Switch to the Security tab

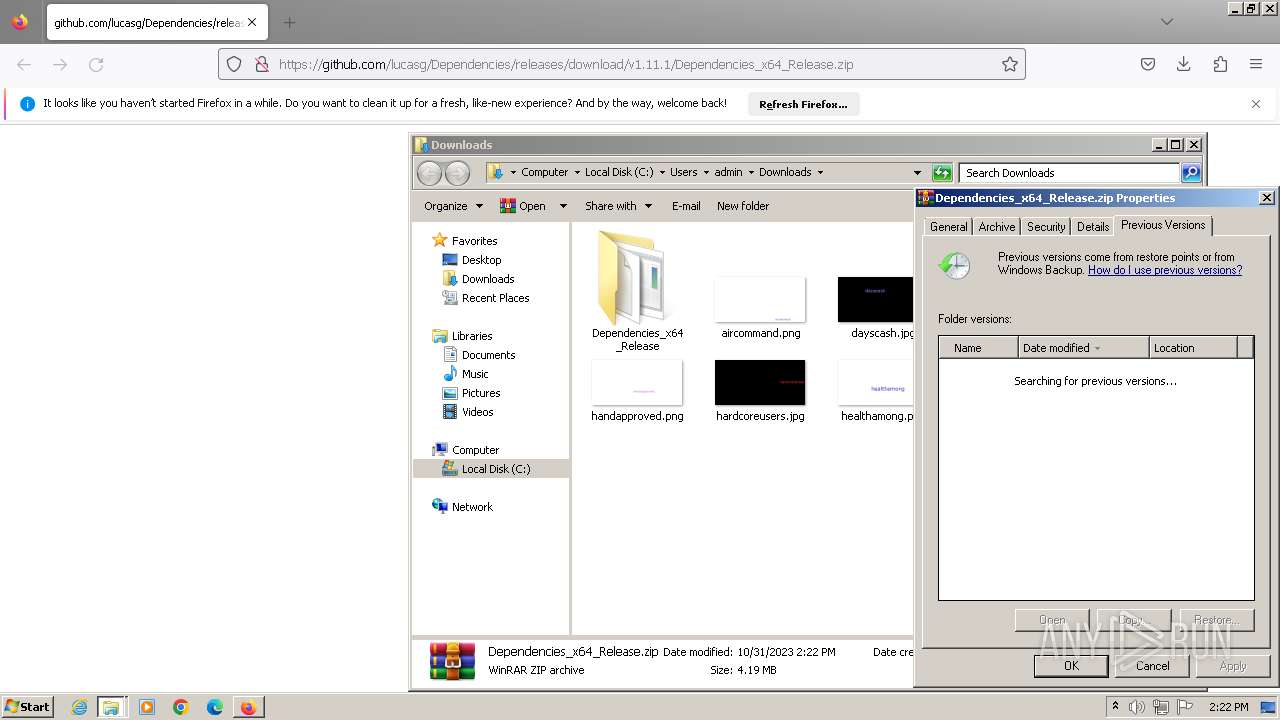1046,227
